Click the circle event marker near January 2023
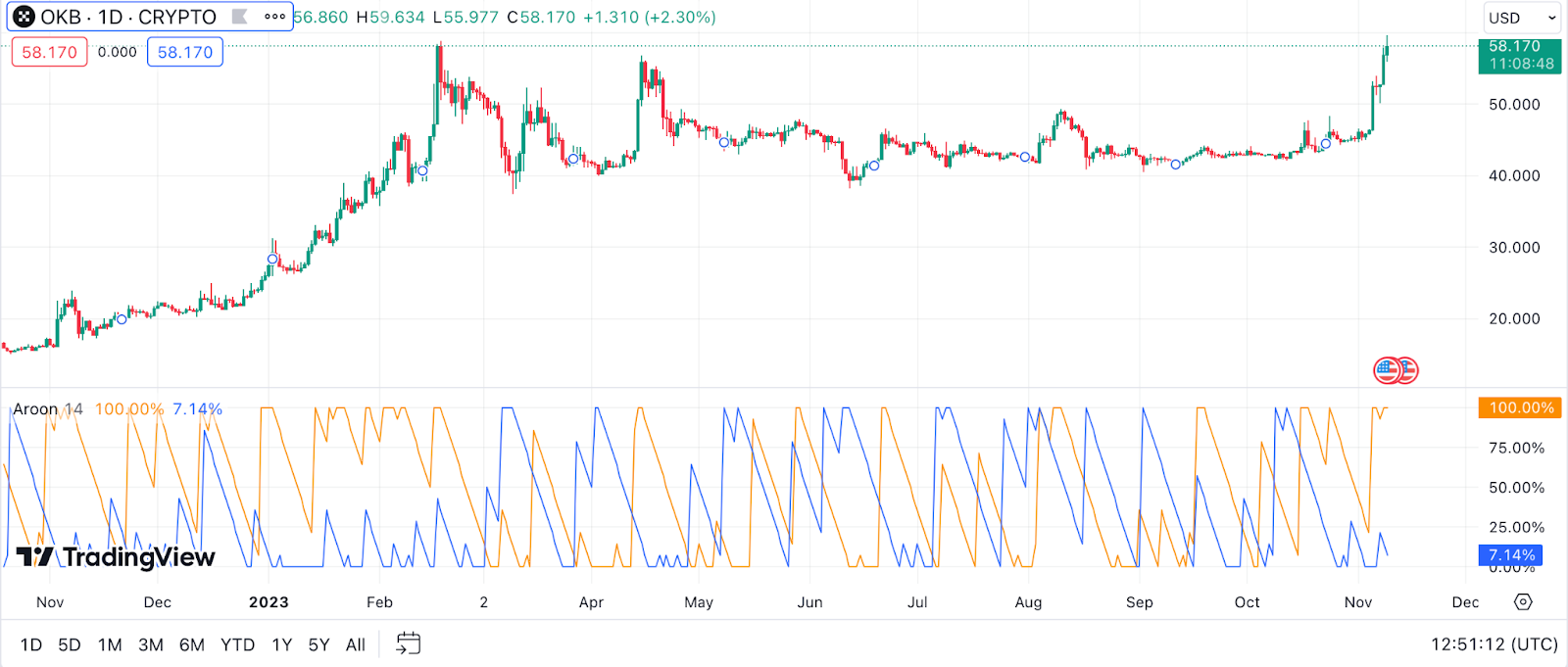This screenshot has width=1568, height=667. 272,260
